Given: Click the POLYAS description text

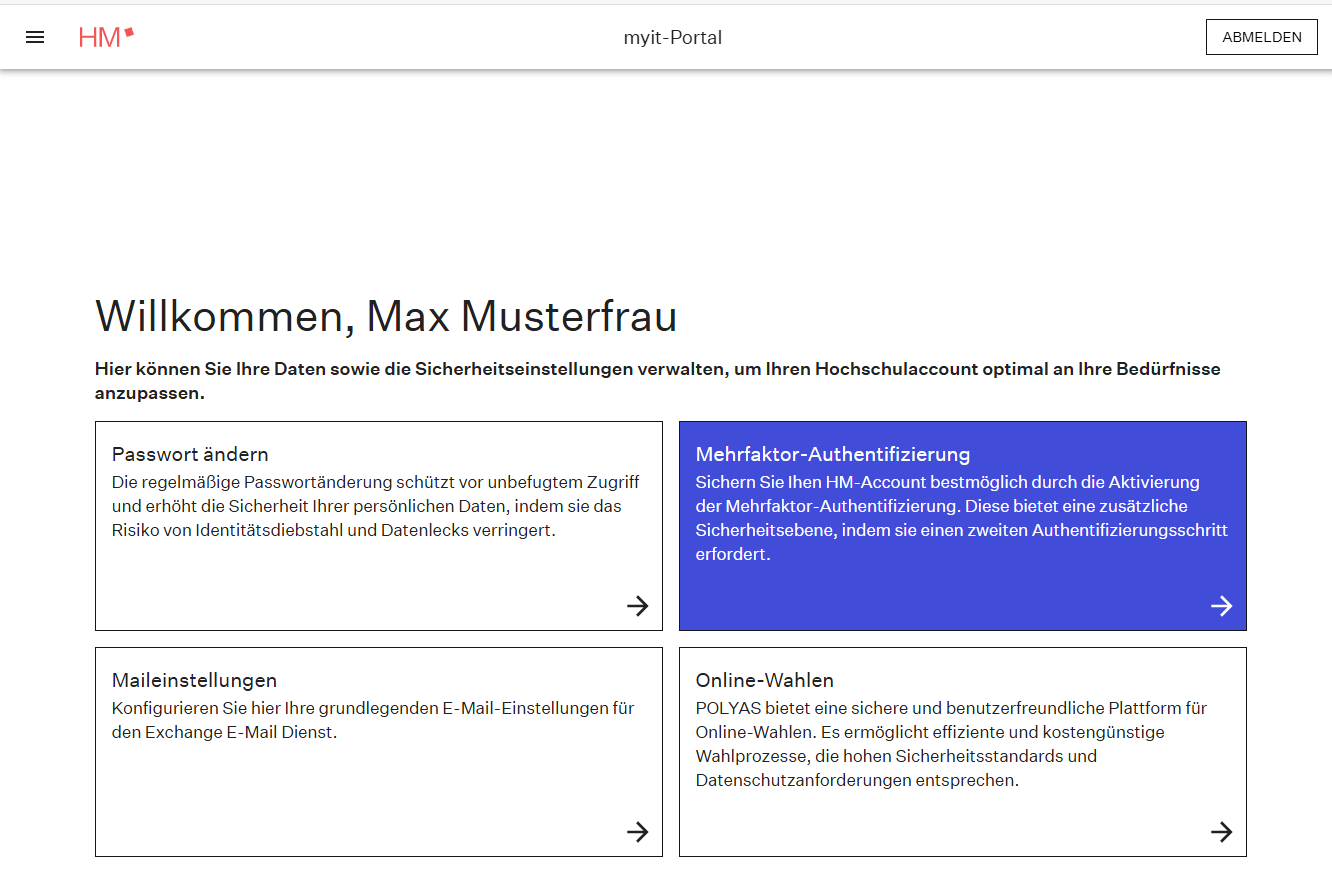Looking at the screenshot, I should pos(950,744).
